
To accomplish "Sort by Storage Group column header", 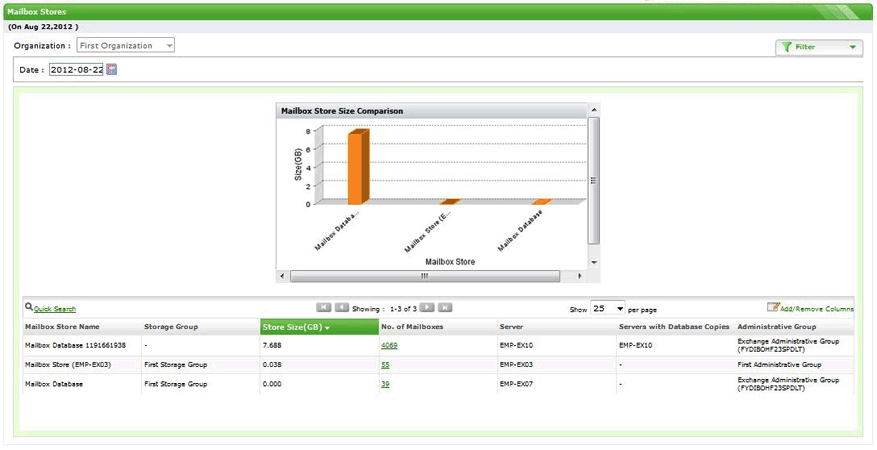I will click(171, 326).
